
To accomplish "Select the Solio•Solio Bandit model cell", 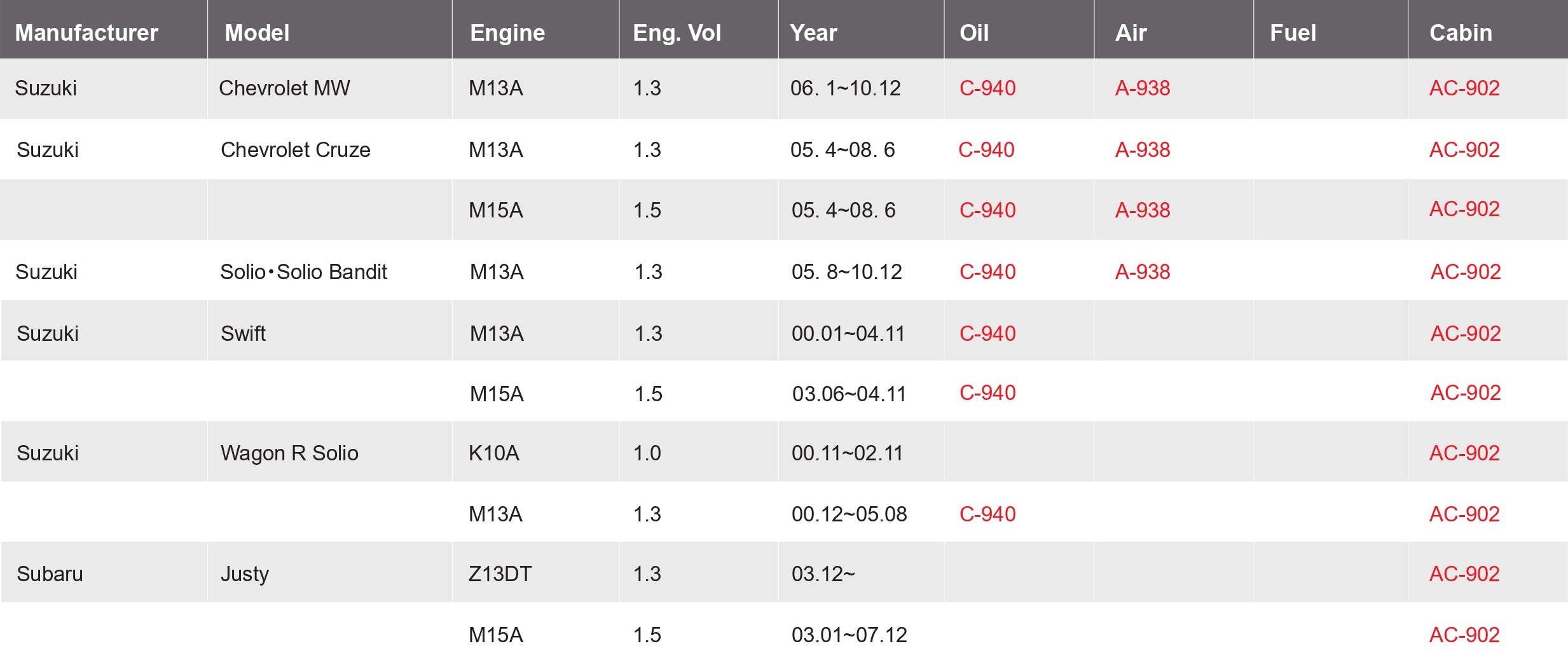I will (303, 272).
